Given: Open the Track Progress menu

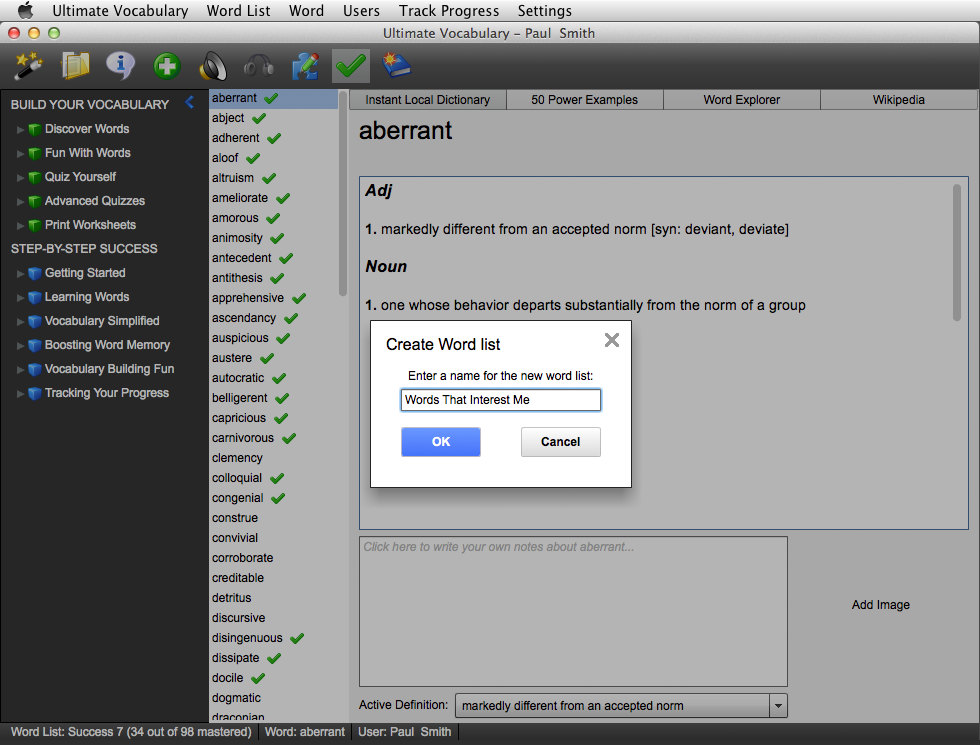Looking at the screenshot, I should (448, 11).
